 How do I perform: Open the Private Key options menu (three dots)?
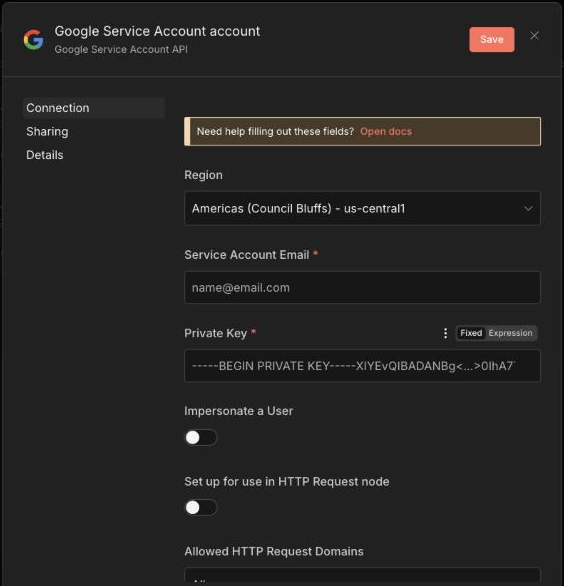445,333
